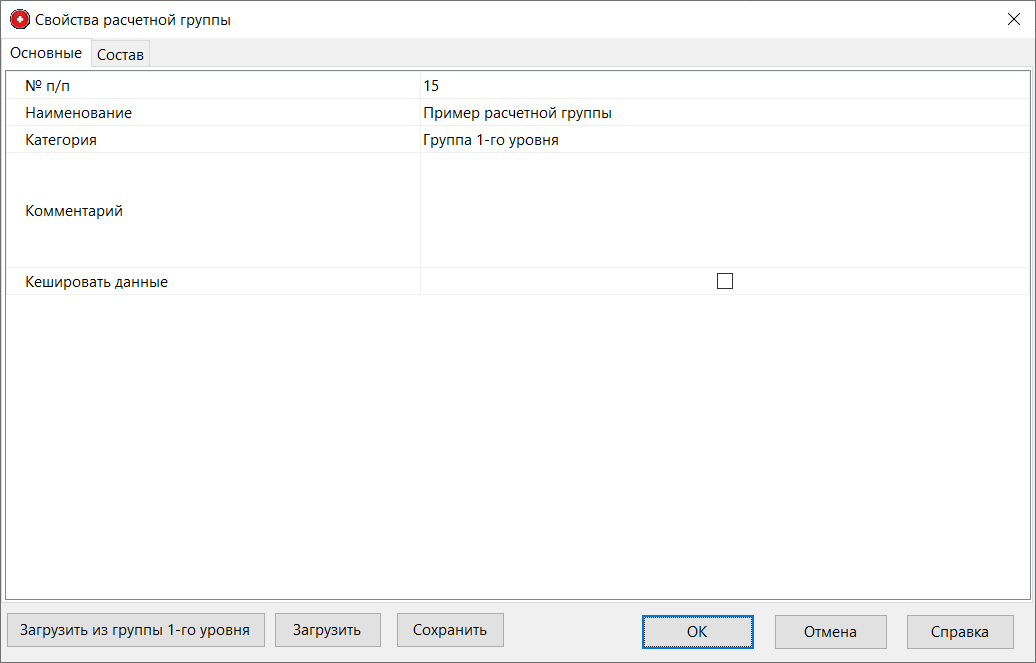Image resolution: width=1036 pixels, height=663 pixels.
Task: Click the № п/п row label
Action: coord(41,85)
